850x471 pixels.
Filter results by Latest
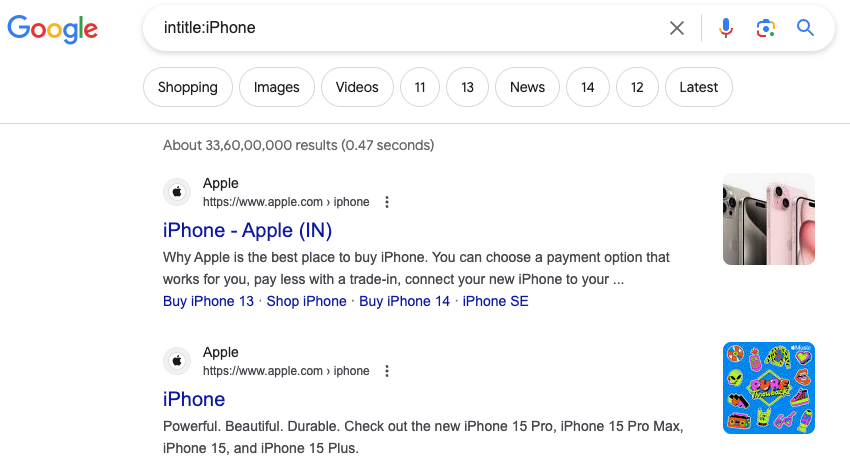coord(698,87)
